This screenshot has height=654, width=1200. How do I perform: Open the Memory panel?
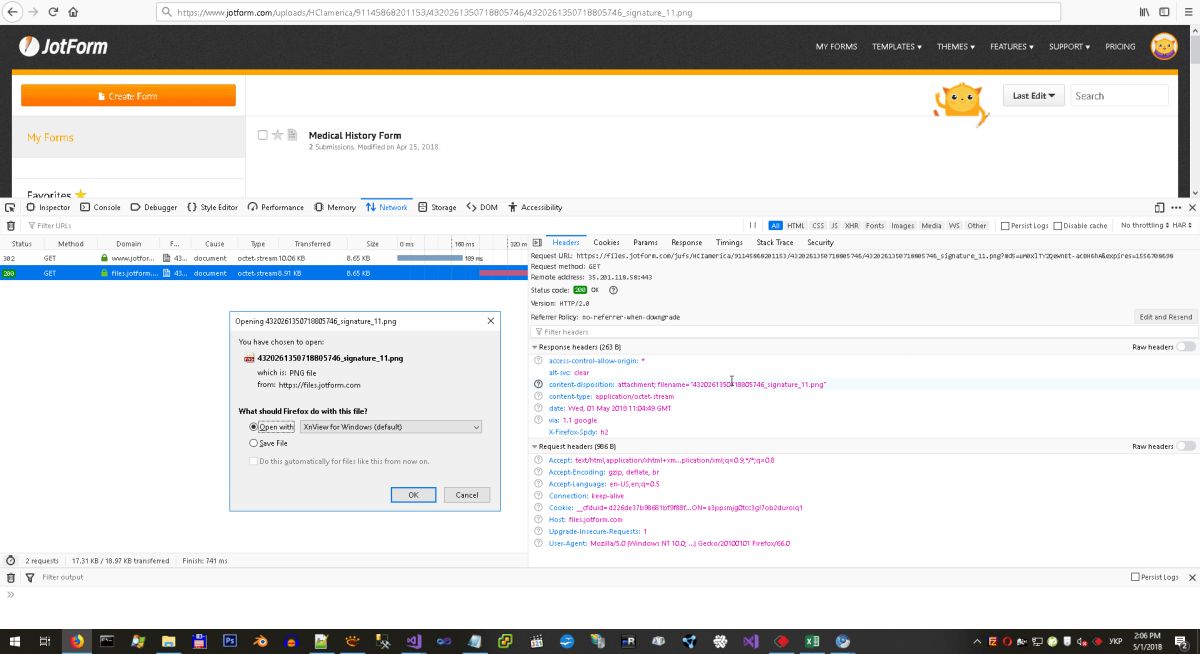(334, 207)
